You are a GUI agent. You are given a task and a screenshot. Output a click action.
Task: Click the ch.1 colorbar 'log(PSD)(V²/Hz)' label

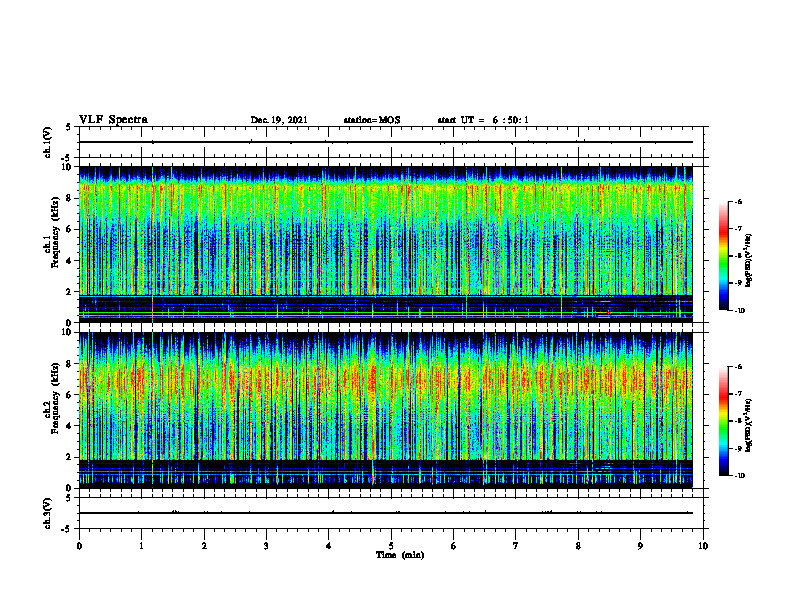(x=748, y=261)
